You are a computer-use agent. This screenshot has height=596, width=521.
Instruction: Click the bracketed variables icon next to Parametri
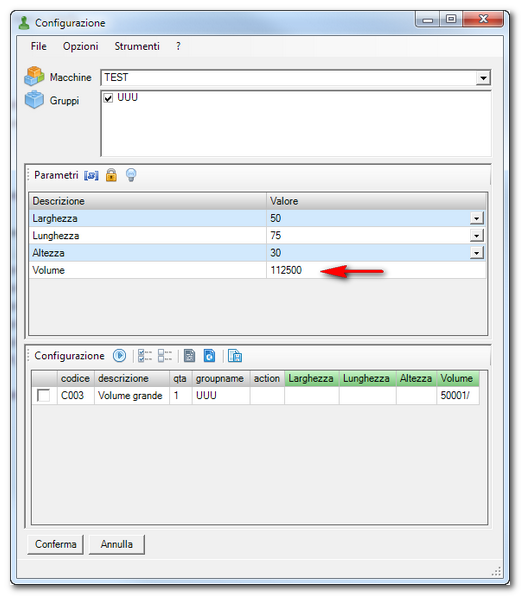(91, 176)
